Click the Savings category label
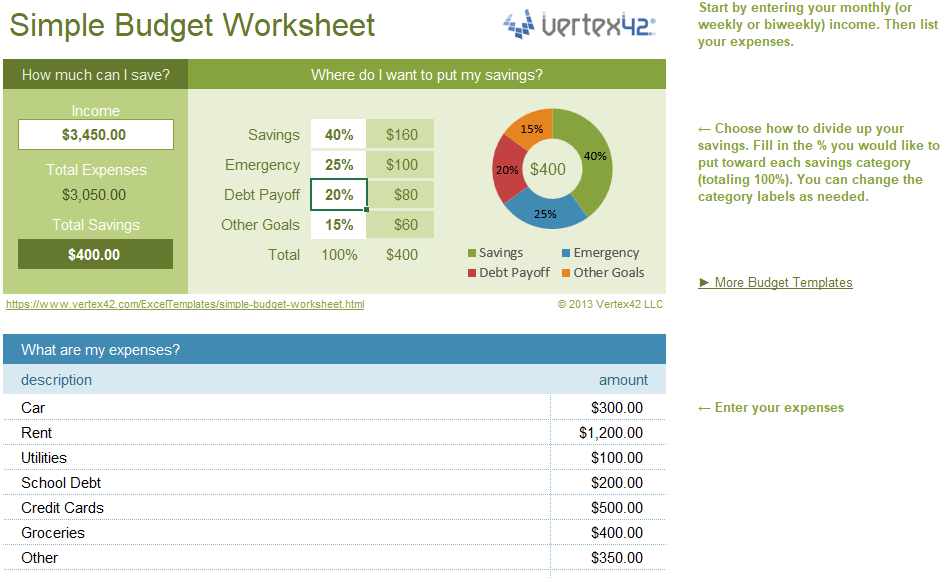 (x=273, y=135)
